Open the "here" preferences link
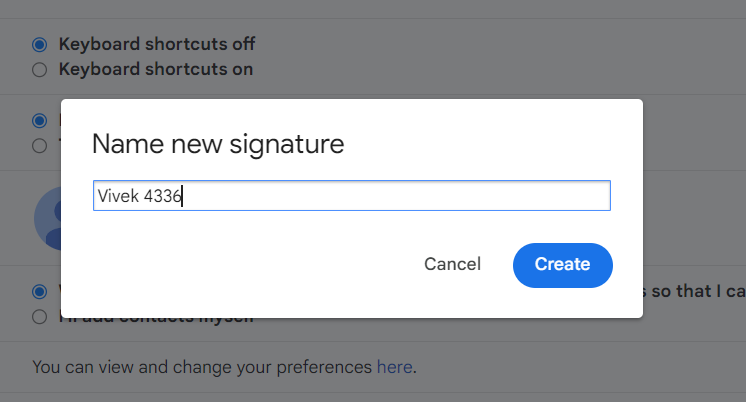This screenshot has height=402, width=746. 394,367
